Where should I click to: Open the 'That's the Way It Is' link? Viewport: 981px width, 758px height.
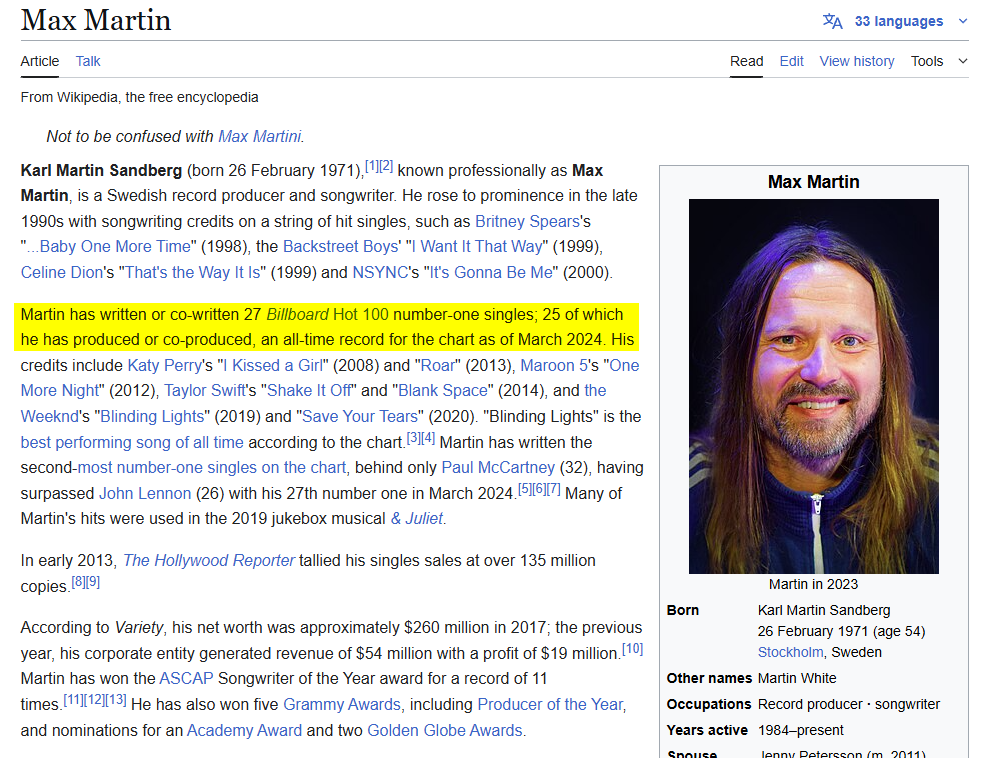pyautogui.click(x=193, y=273)
